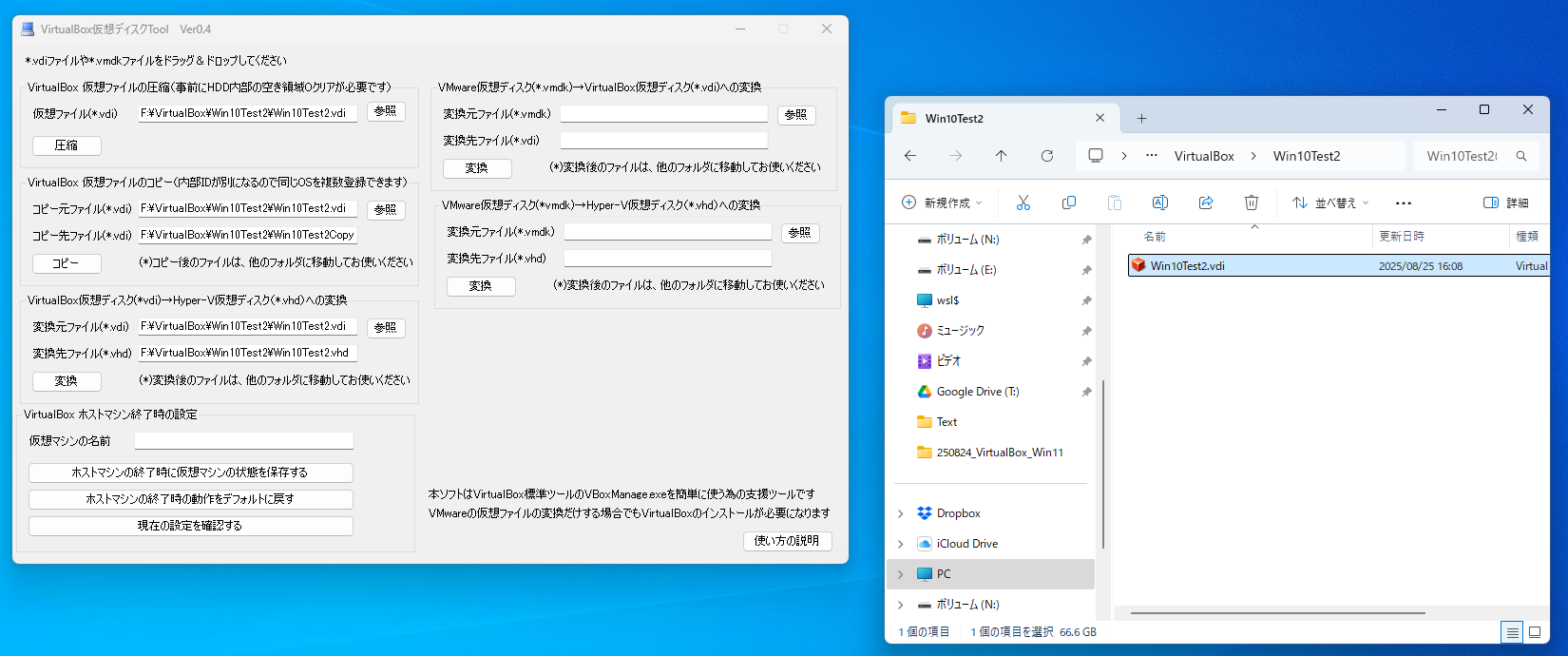The width and height of the screenshot is (1568, 656).
Task: Click the navigation pane vertical scrollbar
Action: 1102,464
